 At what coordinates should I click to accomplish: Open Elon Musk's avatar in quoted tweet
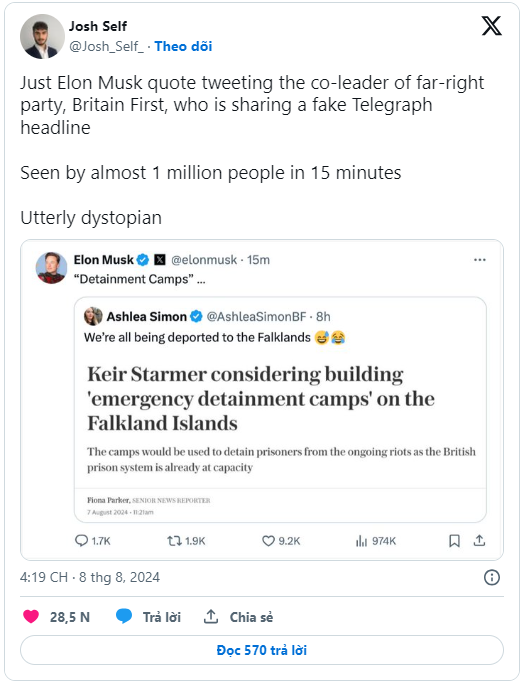tap(52, 268)
